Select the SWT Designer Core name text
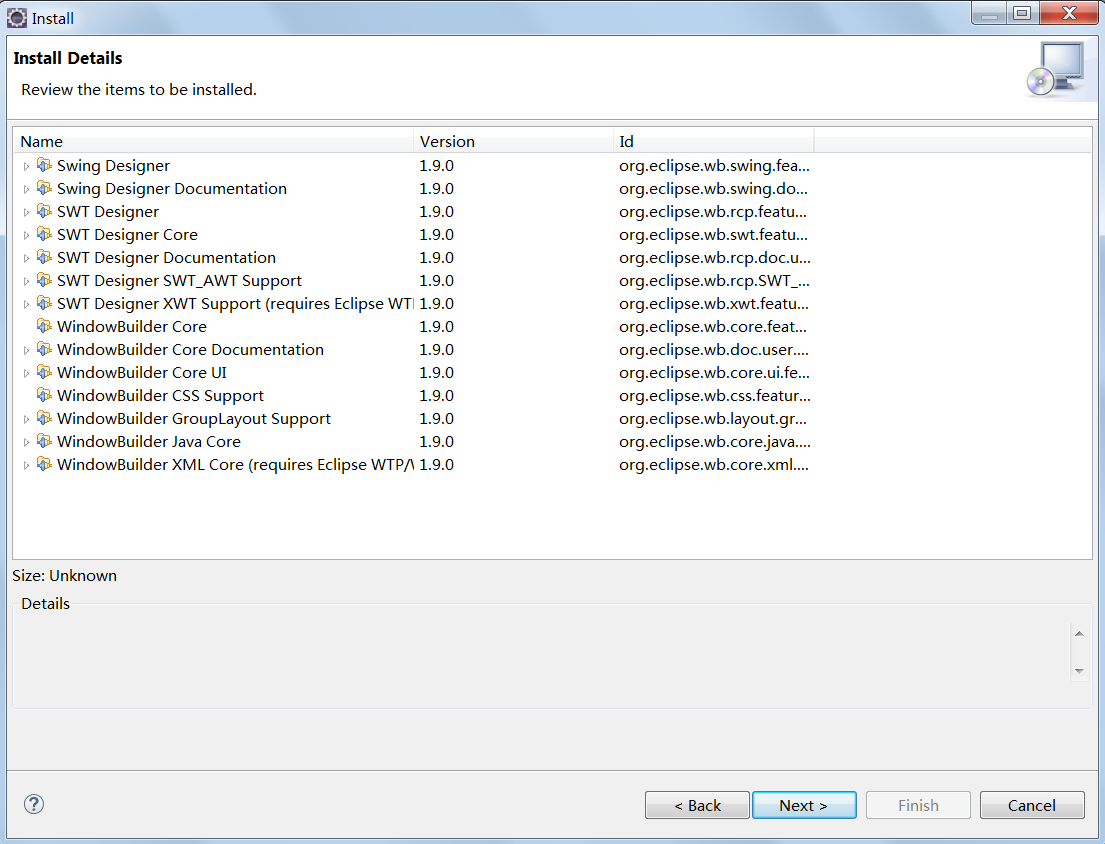The image size is (1105, 844). point(127,235)
